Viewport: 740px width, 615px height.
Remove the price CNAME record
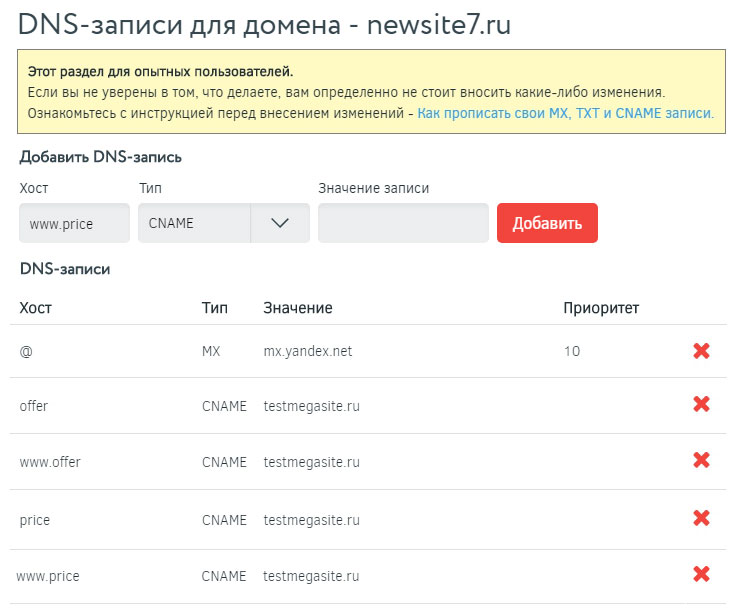pos(701,518)
